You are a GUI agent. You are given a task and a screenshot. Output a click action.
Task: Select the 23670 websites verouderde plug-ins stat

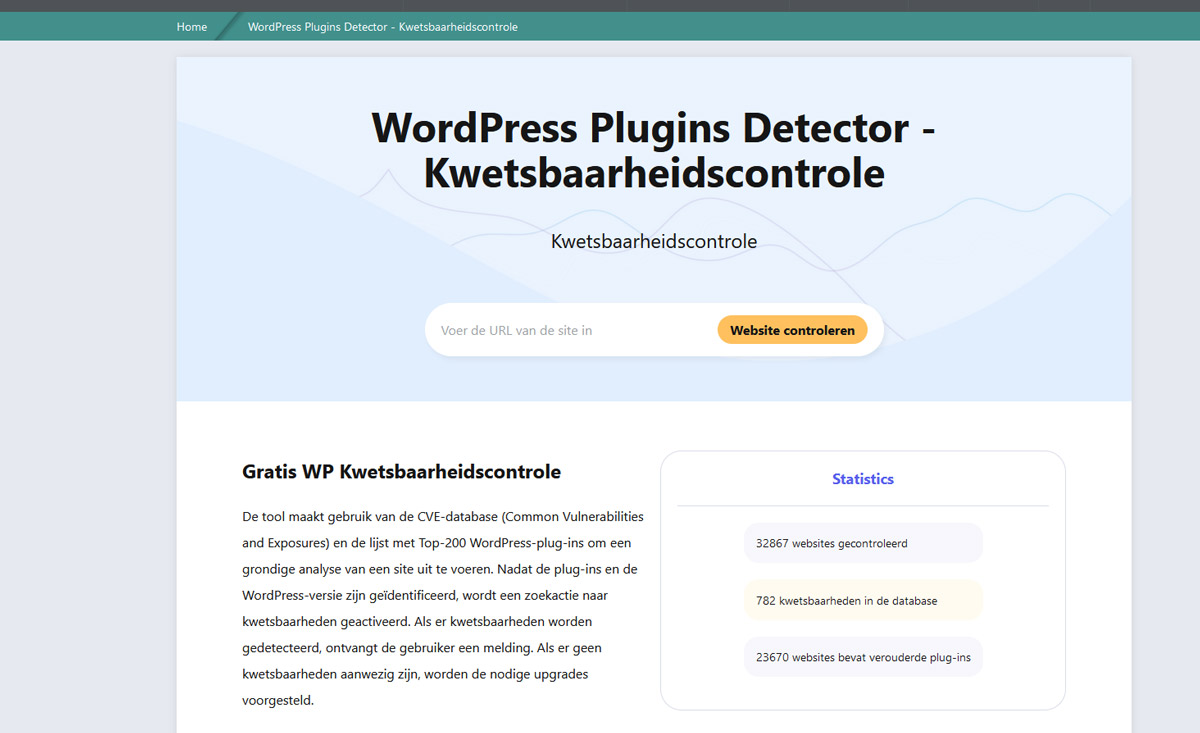coord(863,657)
